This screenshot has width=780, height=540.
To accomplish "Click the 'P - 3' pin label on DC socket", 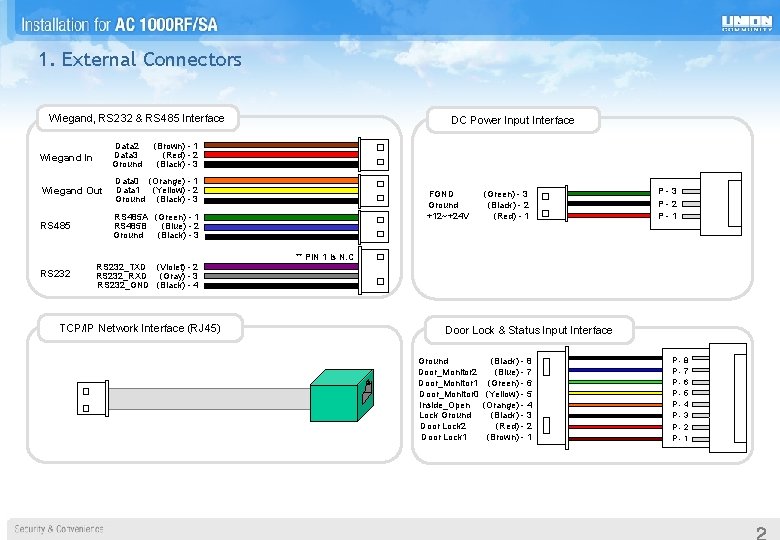I will click(x=667, y=191).
